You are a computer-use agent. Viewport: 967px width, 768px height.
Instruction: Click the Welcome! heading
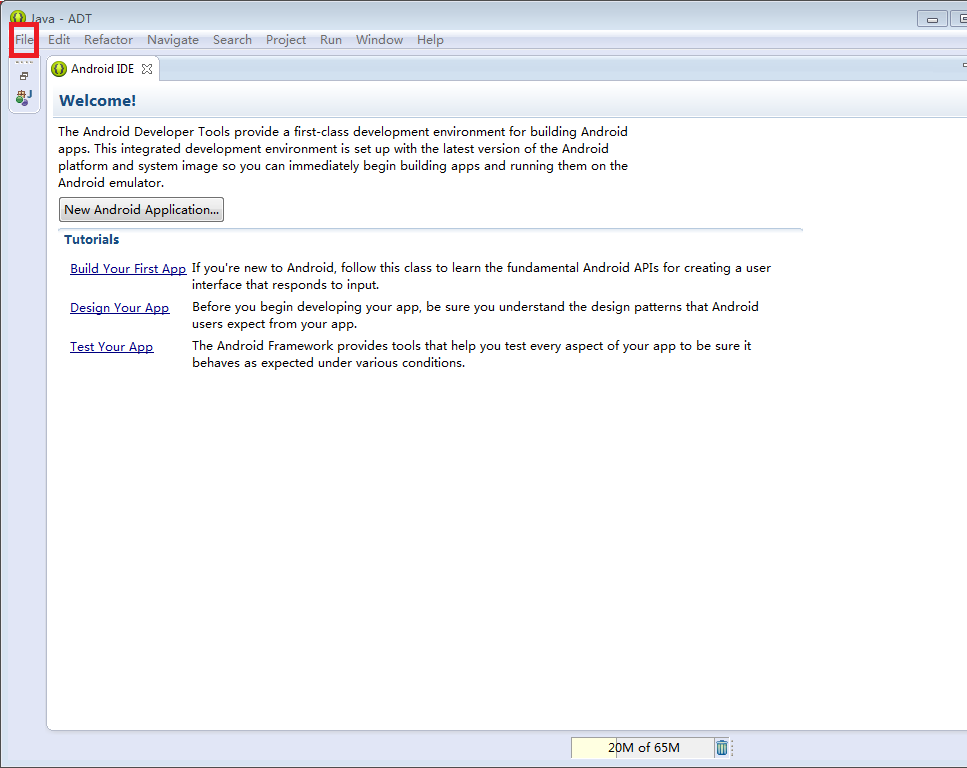97,101
